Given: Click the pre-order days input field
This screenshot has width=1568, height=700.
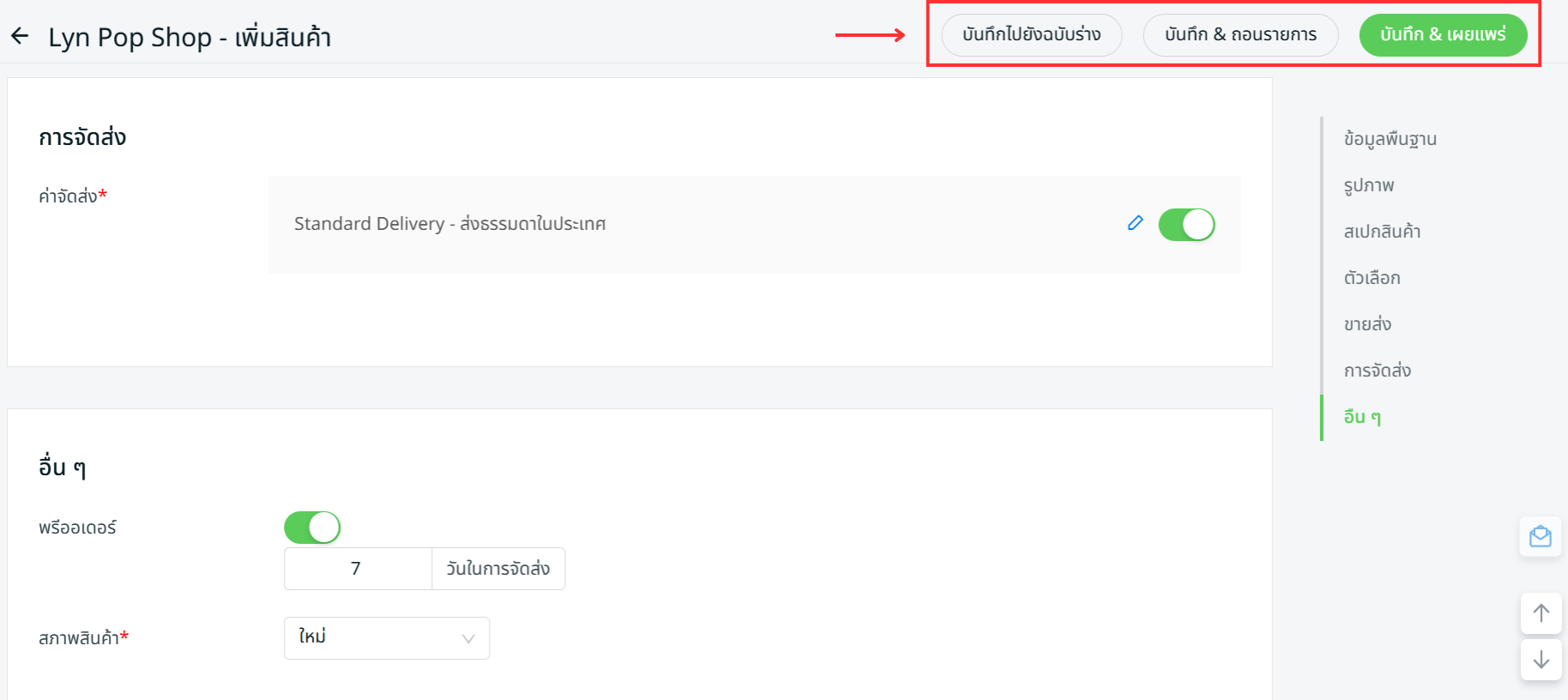Looking at the screenshot, I should [357, 569].
